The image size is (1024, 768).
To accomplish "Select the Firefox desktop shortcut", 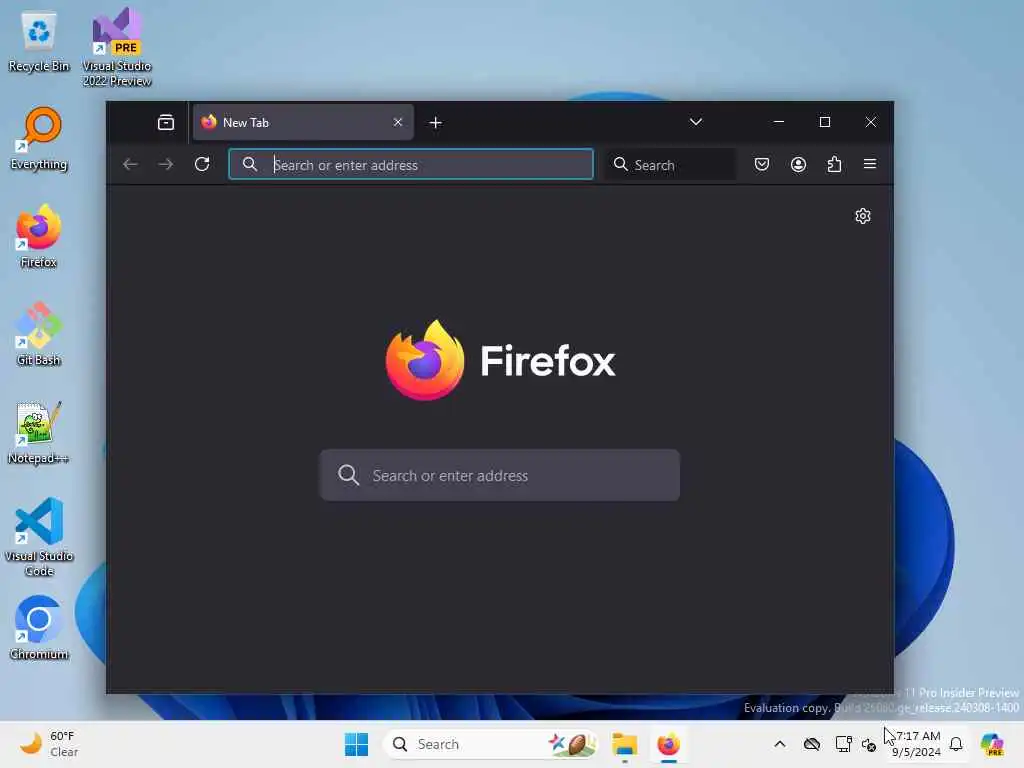I will (39, 236).
